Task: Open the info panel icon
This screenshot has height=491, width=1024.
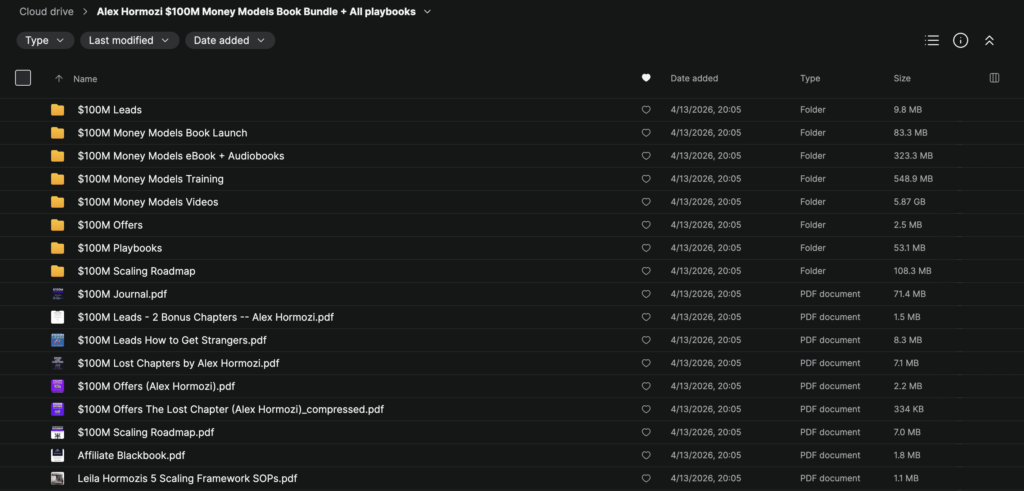Action: click(x=960, y=41)
